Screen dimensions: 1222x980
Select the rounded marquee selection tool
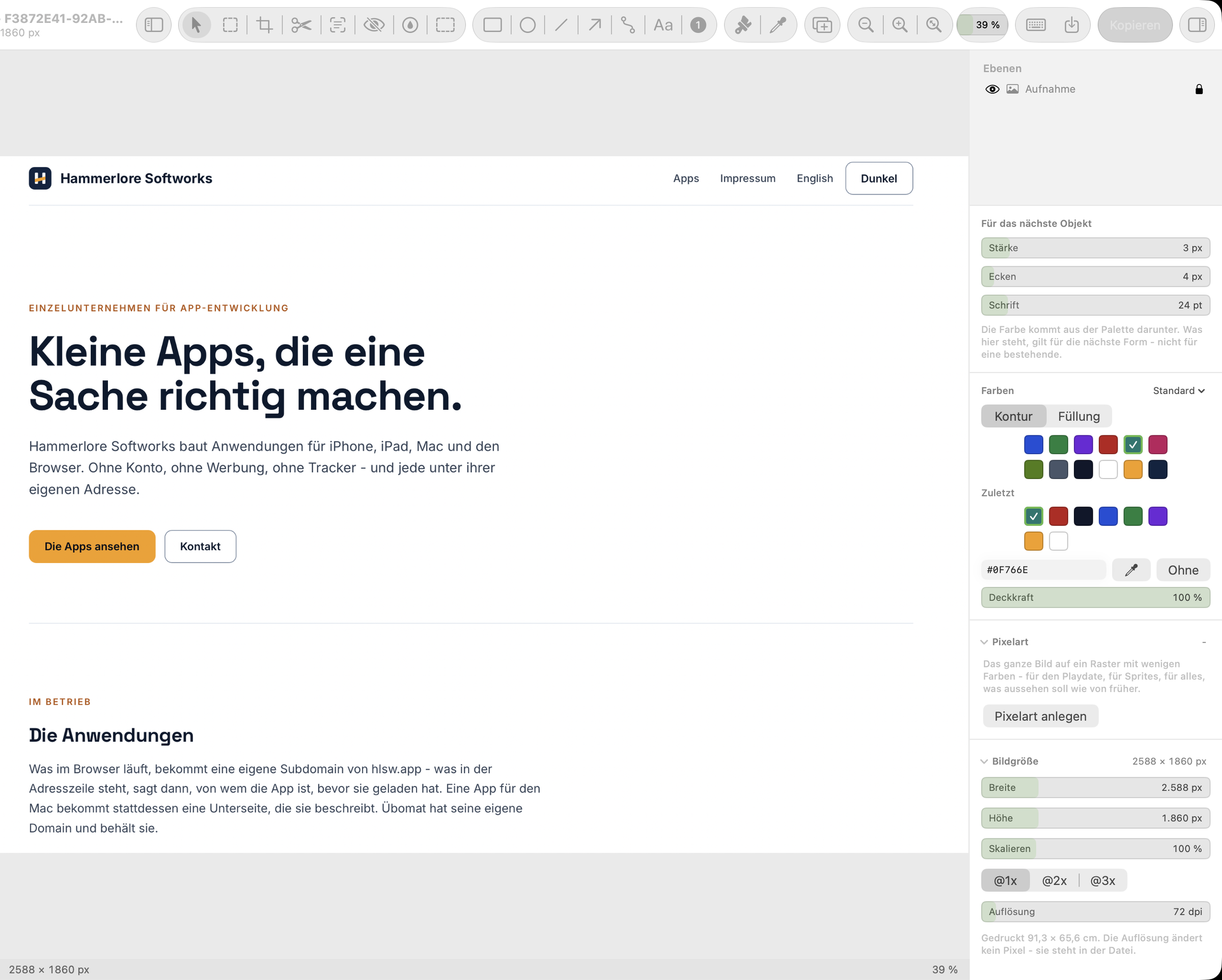230,25
